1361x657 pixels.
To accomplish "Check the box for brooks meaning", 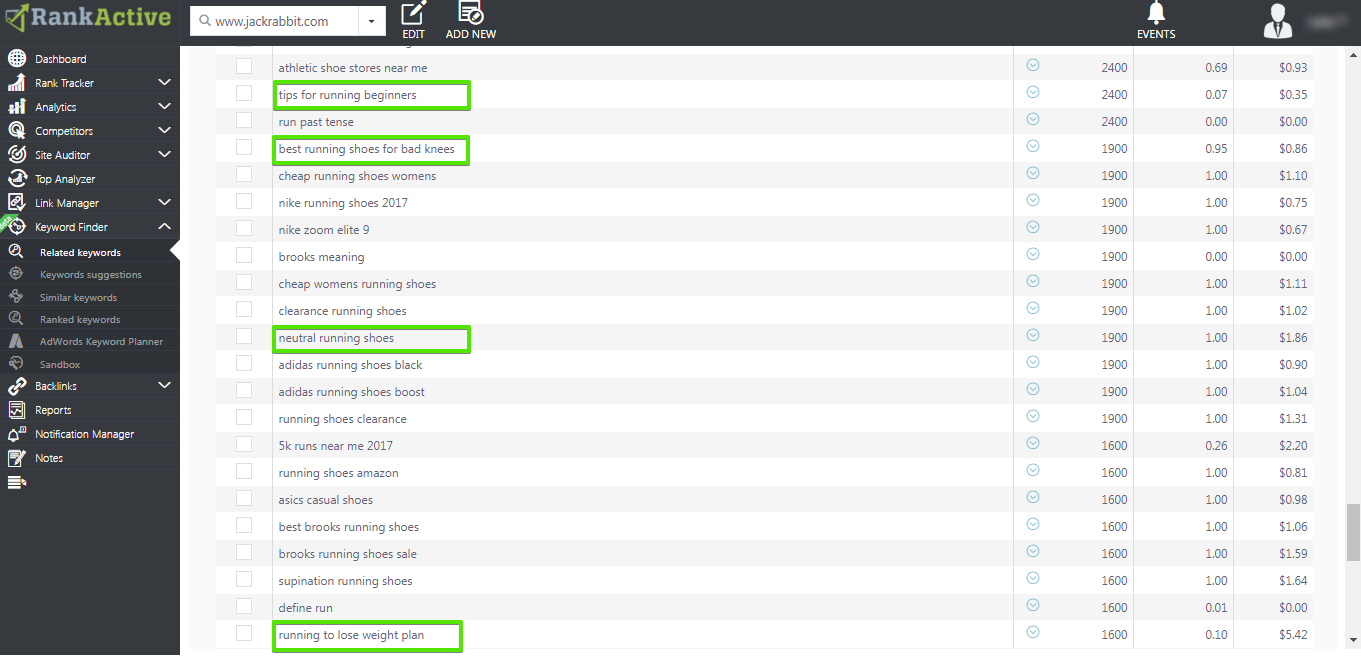I will coord(244,256).
